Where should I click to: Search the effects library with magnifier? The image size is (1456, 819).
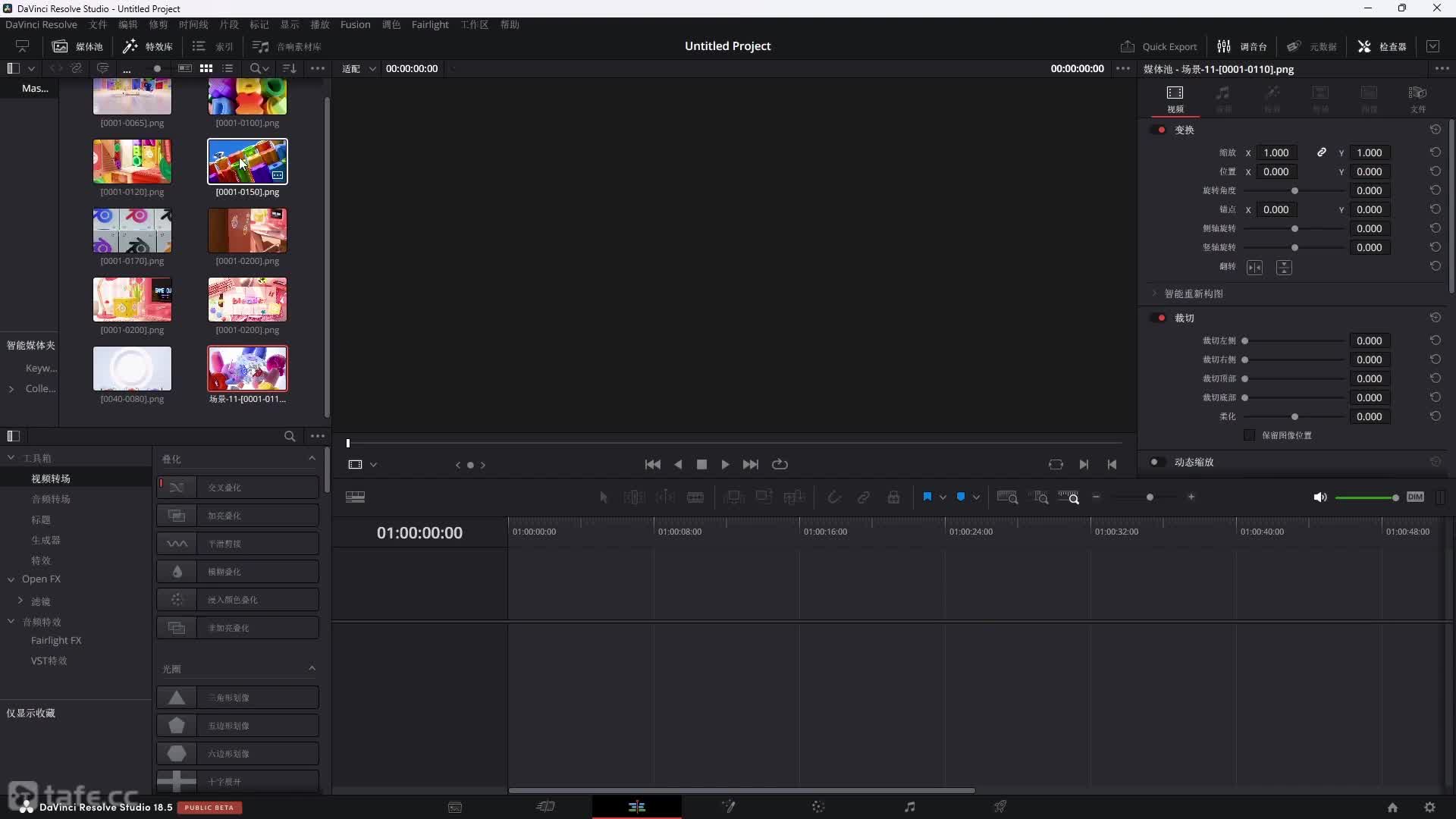click(x=290, y=436)
